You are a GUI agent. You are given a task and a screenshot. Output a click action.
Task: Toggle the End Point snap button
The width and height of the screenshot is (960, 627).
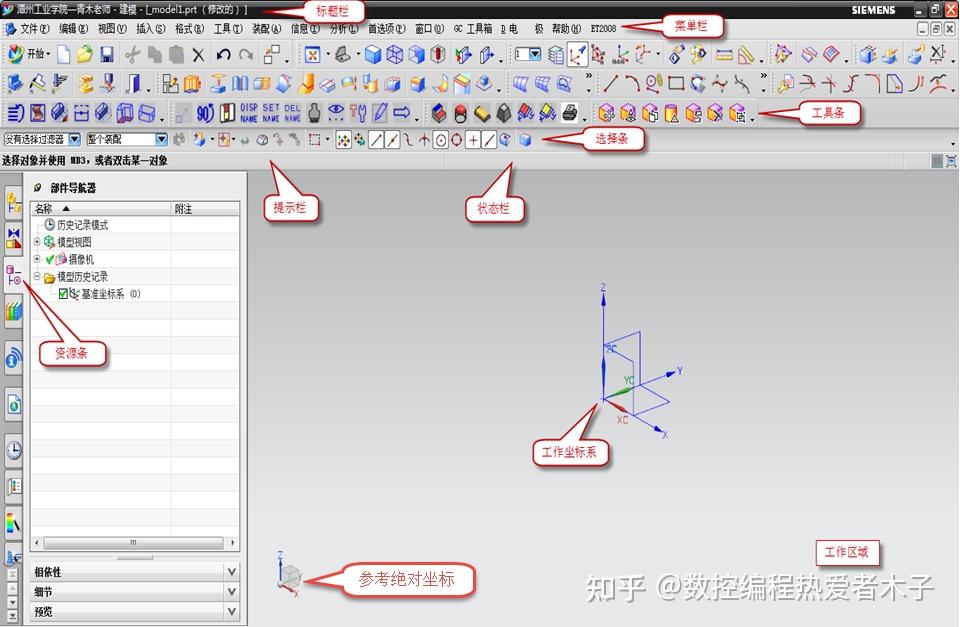tap(376, 140)
